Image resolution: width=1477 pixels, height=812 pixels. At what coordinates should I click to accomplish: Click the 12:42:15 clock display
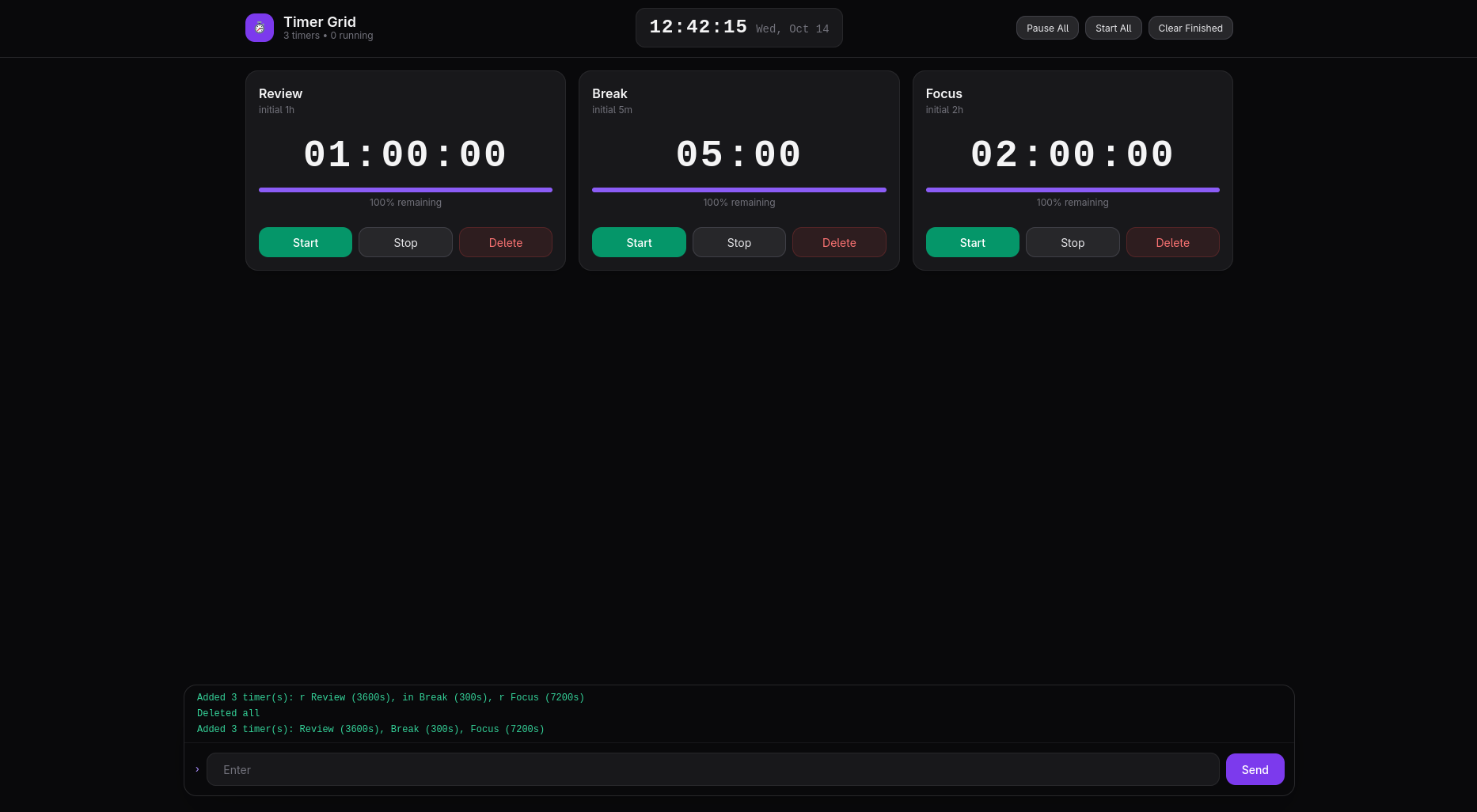pyautogui.click(x=698, y=27)
